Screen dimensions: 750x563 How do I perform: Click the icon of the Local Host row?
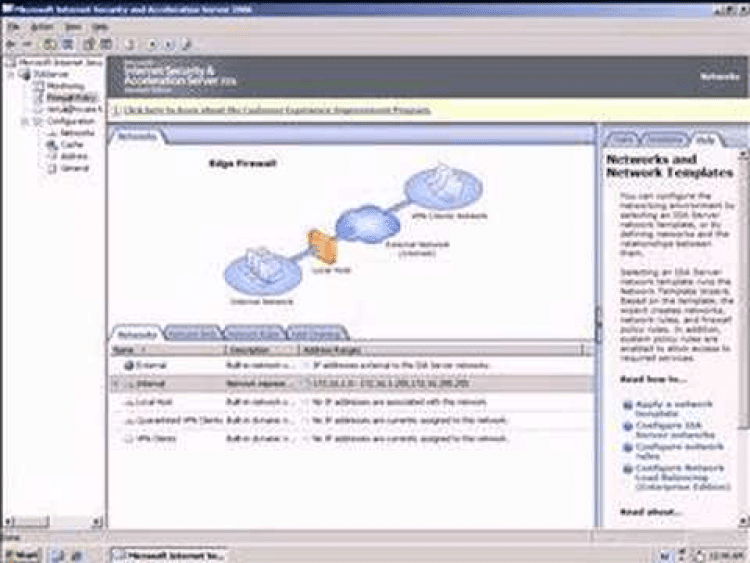coord(129,402)
